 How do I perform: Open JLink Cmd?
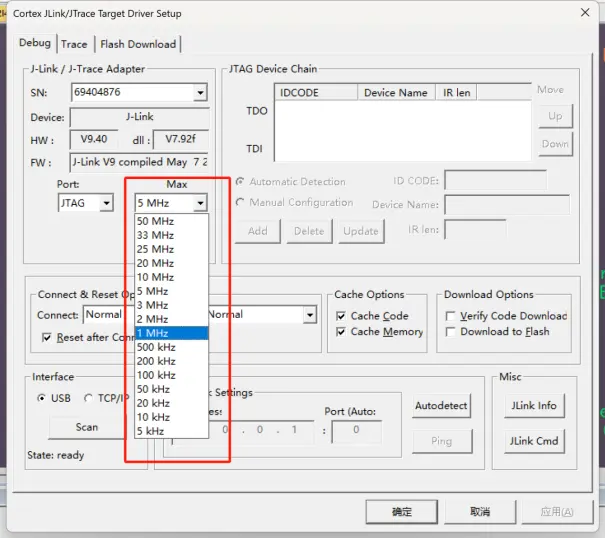pos(534,441)
